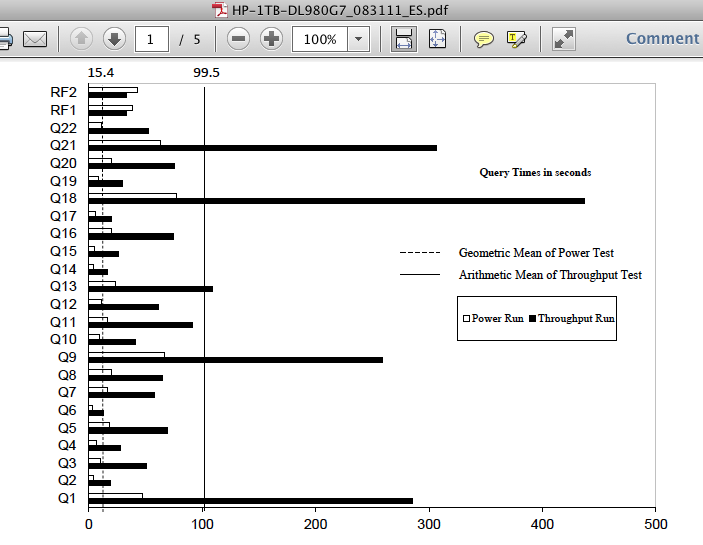Click the Q18 throughput run bar

coord(336,201)
